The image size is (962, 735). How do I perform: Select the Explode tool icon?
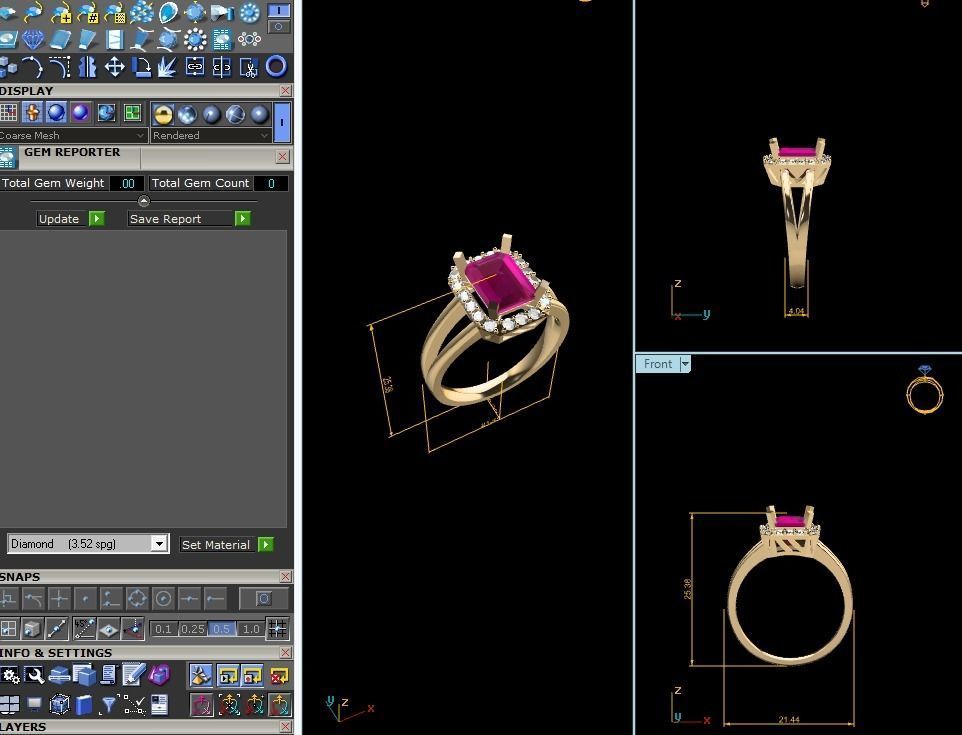coord(167,67)
